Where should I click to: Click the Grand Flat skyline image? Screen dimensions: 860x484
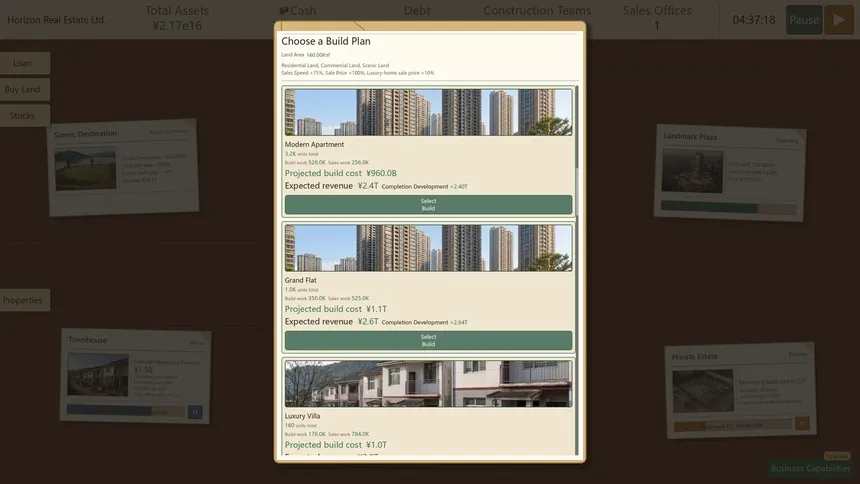pyautogui.click(x=428, y=248)
